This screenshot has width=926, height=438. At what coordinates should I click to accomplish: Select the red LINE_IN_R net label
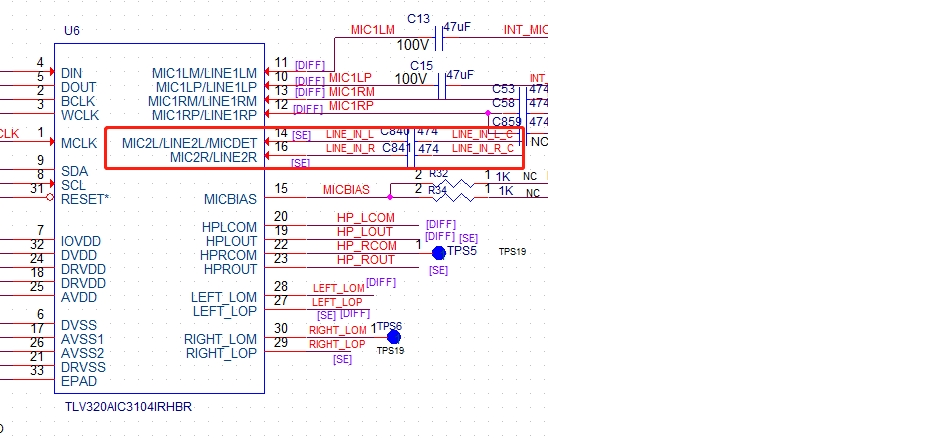pos(350,148)
